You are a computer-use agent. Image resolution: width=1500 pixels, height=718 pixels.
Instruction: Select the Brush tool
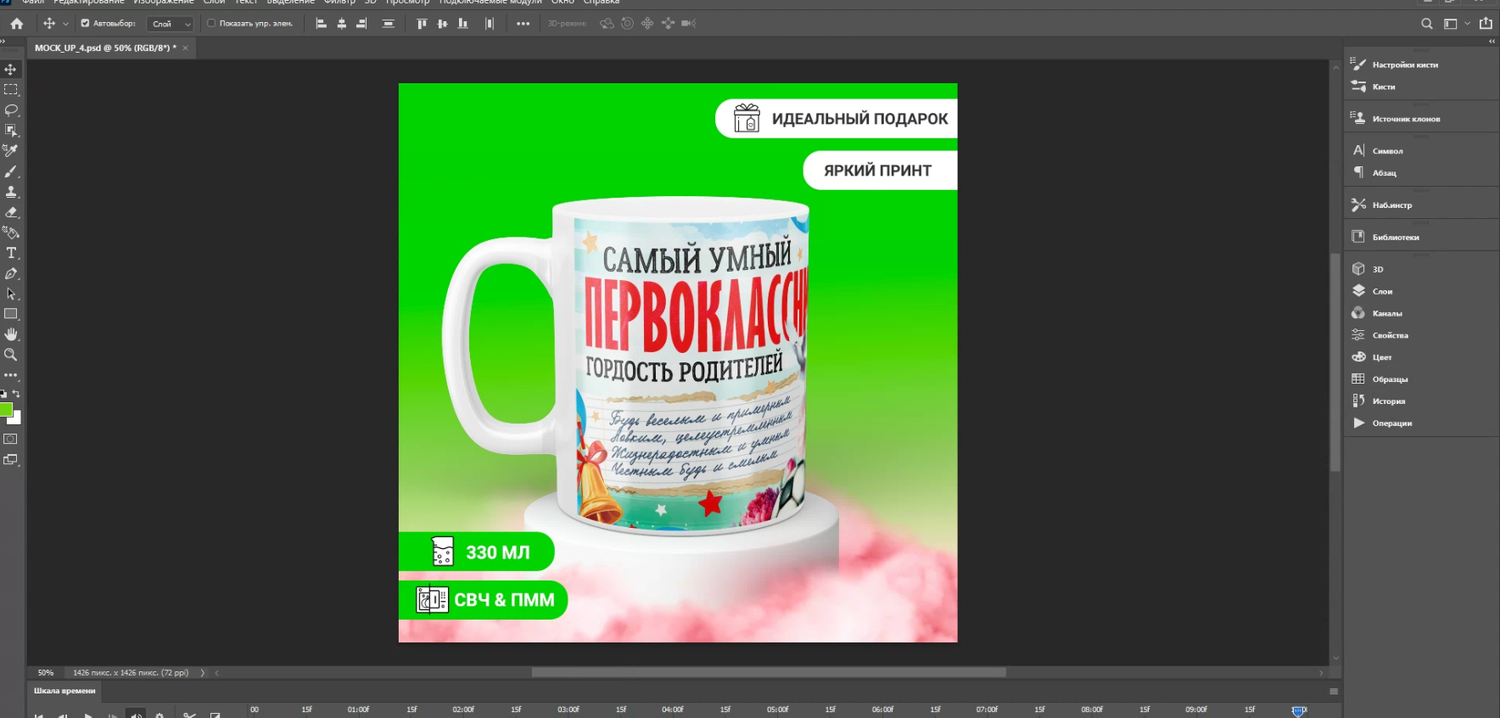click(11, 171)
